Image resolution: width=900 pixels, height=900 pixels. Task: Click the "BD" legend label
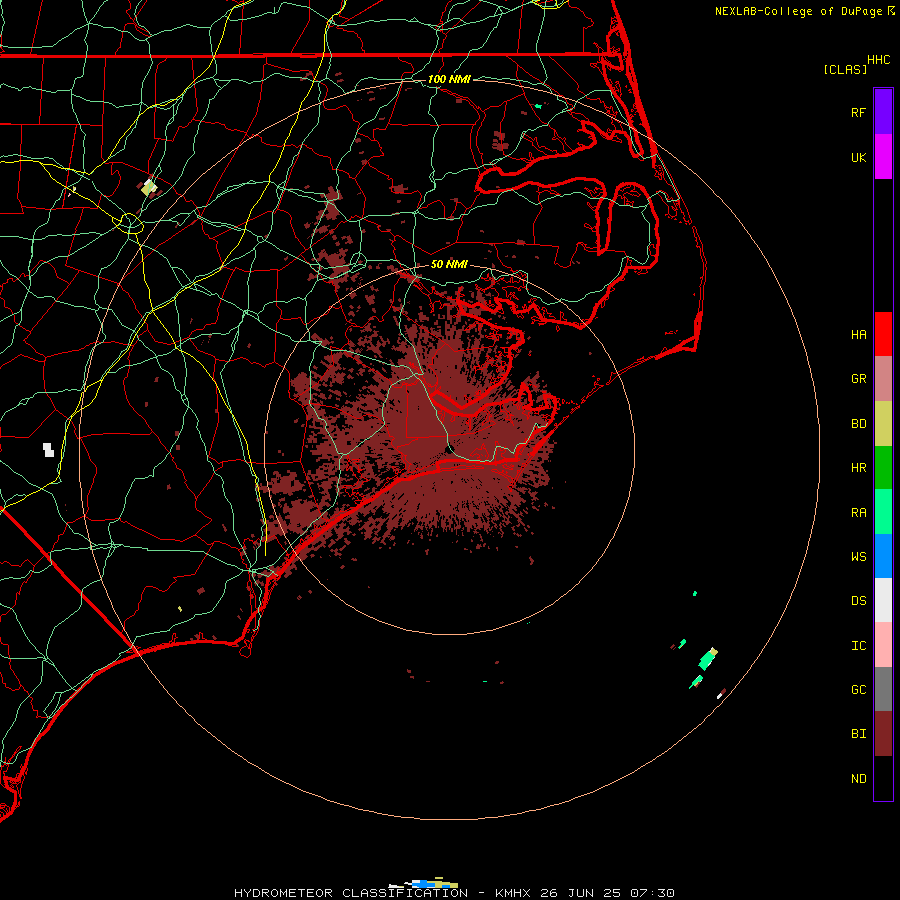point(858,424)
